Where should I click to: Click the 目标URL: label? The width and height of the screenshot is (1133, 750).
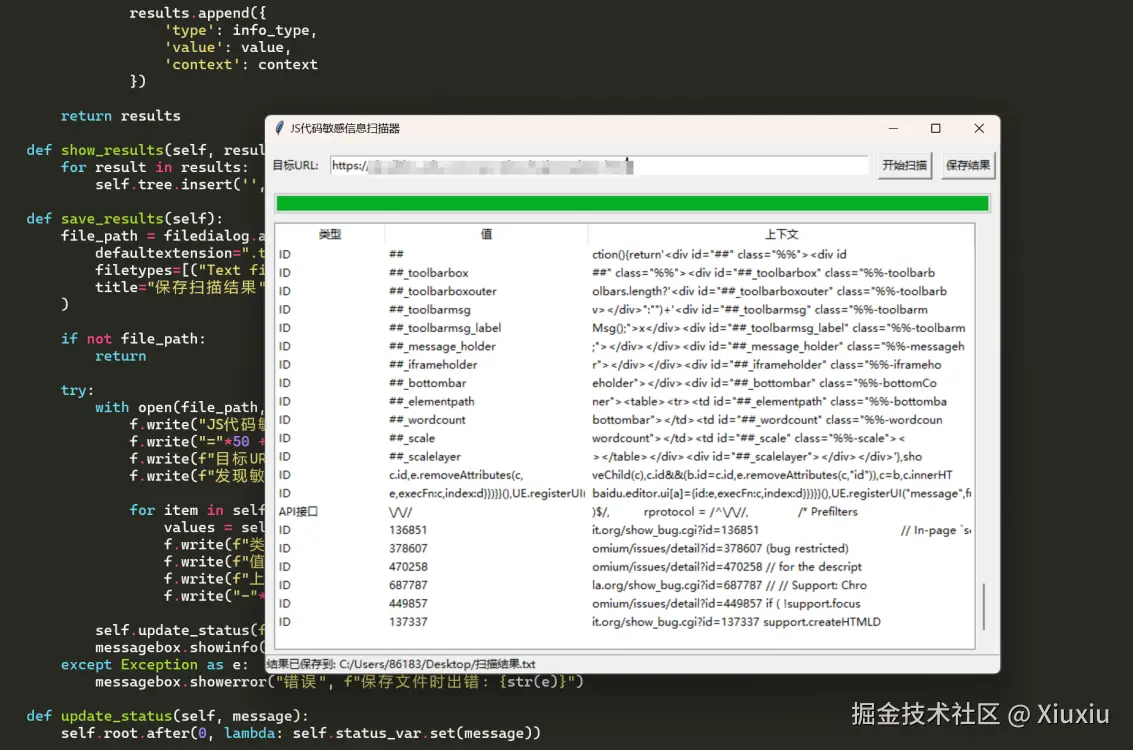point(296,165)
